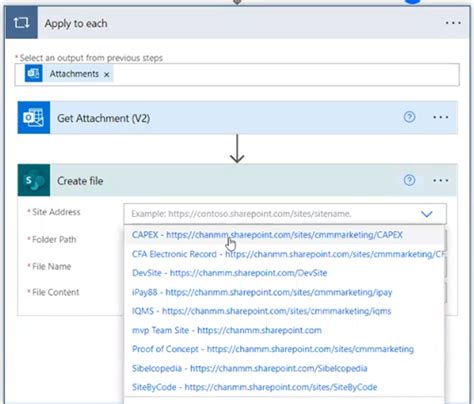Click the Apply to each header title
Viewport: 474px width, 404px height.
(76, 23)
